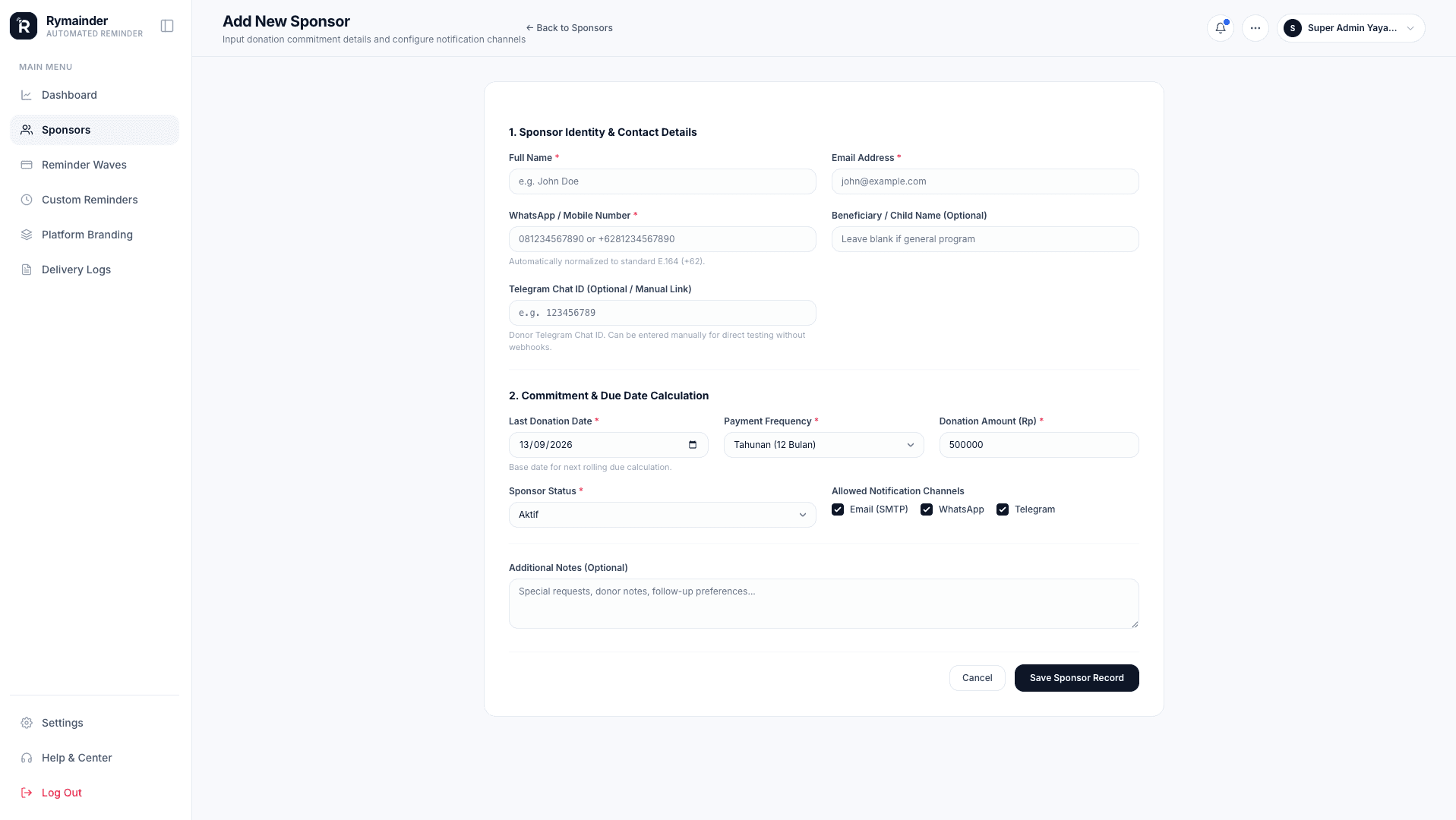Collapse the sidebar with panel toggle icon
1456x820 pixels.
coord(167,26)
